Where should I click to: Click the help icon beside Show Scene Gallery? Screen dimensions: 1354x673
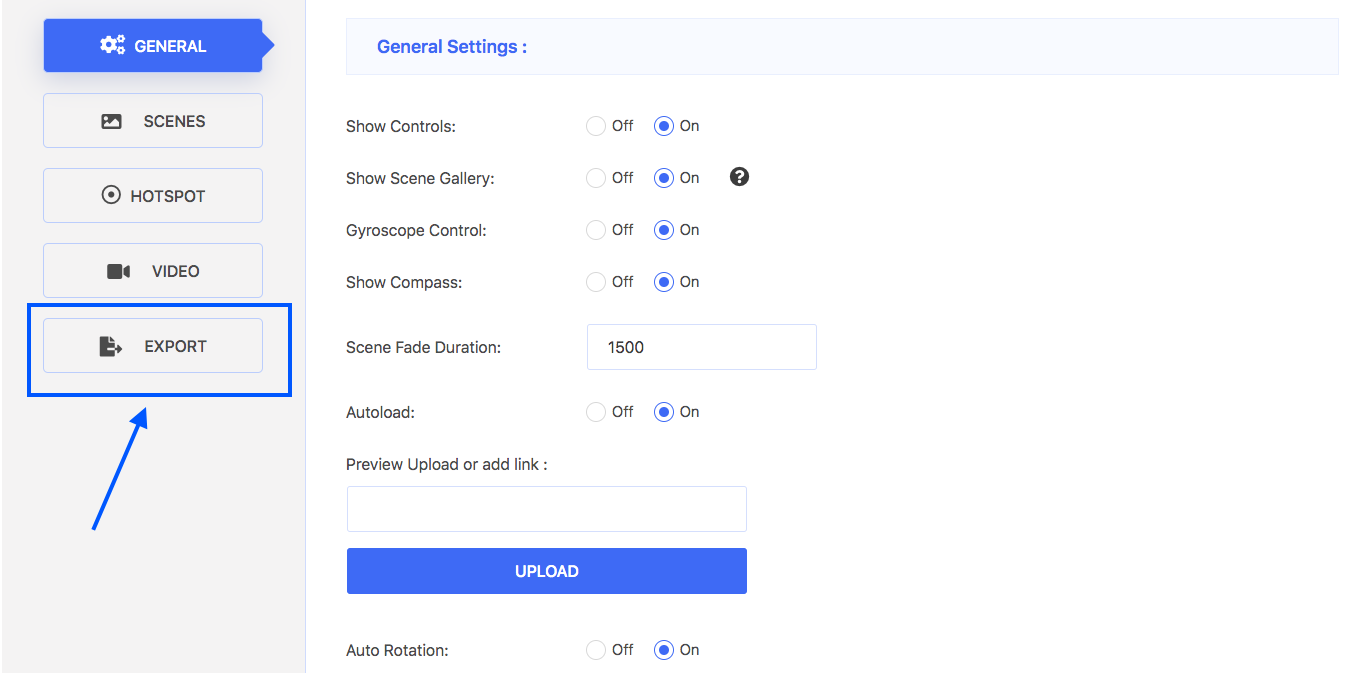(x=739, y=177)
